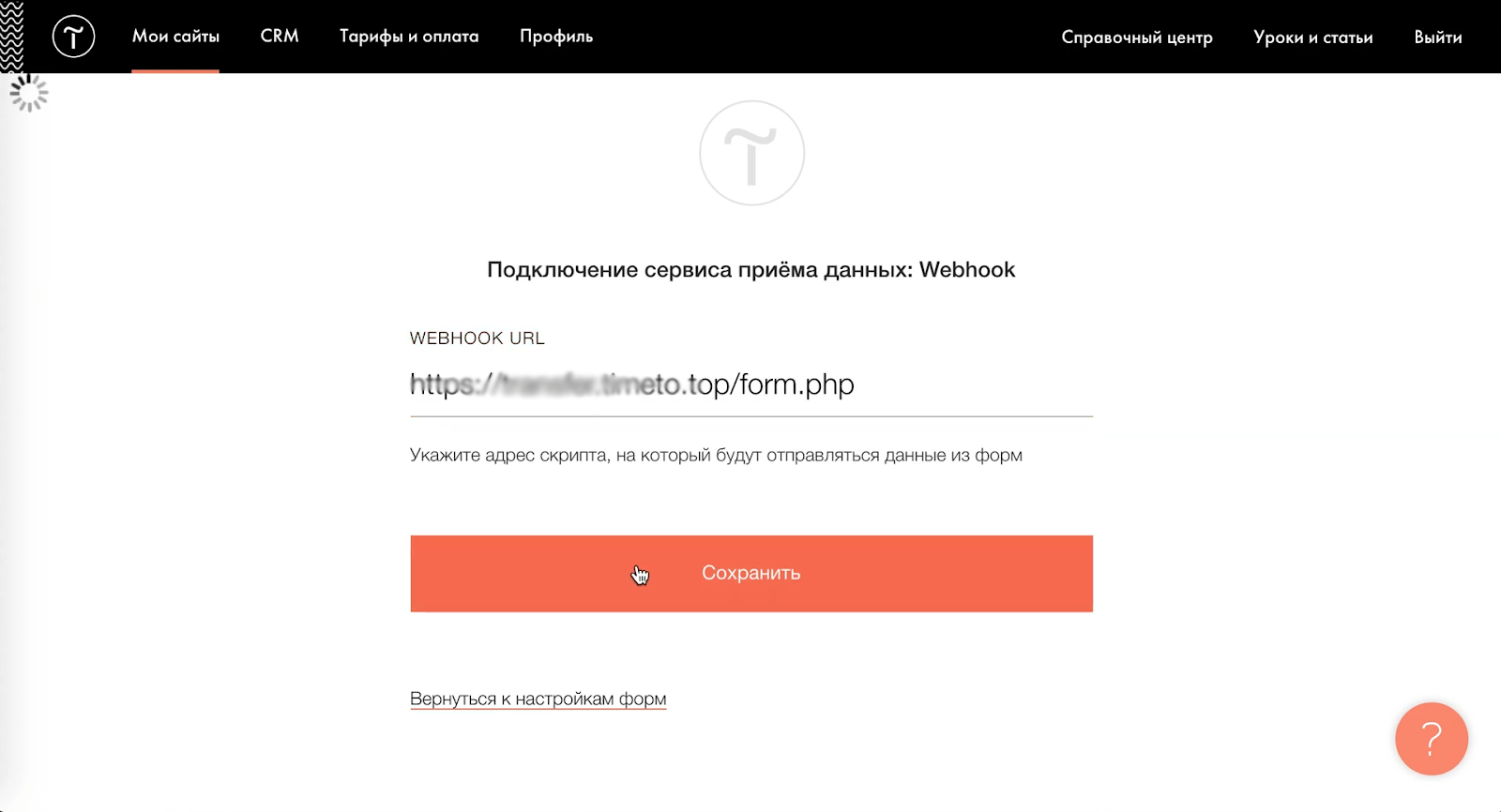Click the large Tilda logo above the heading

(751, 154)
